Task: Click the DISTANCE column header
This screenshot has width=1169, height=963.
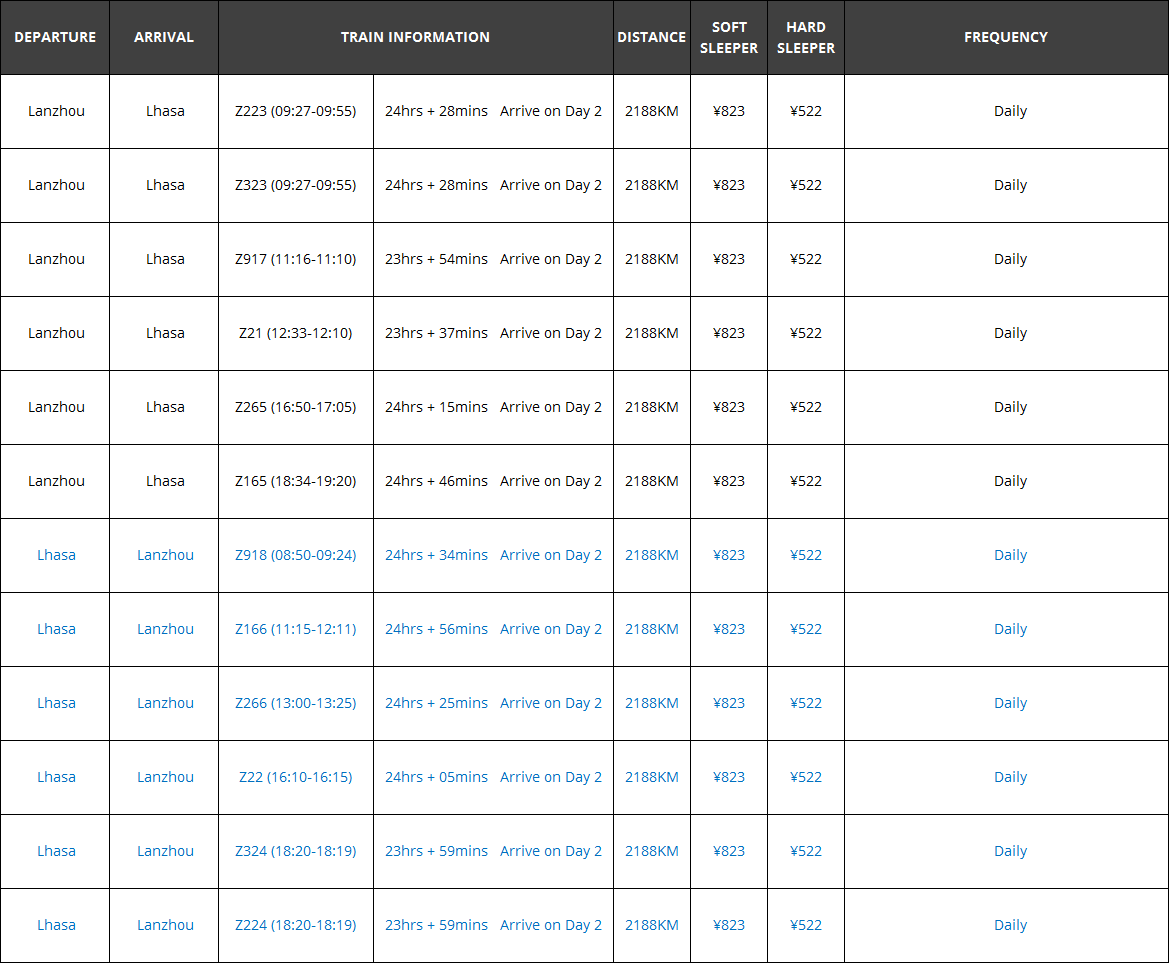Action: pyautogui.click(x=652, y=37)
